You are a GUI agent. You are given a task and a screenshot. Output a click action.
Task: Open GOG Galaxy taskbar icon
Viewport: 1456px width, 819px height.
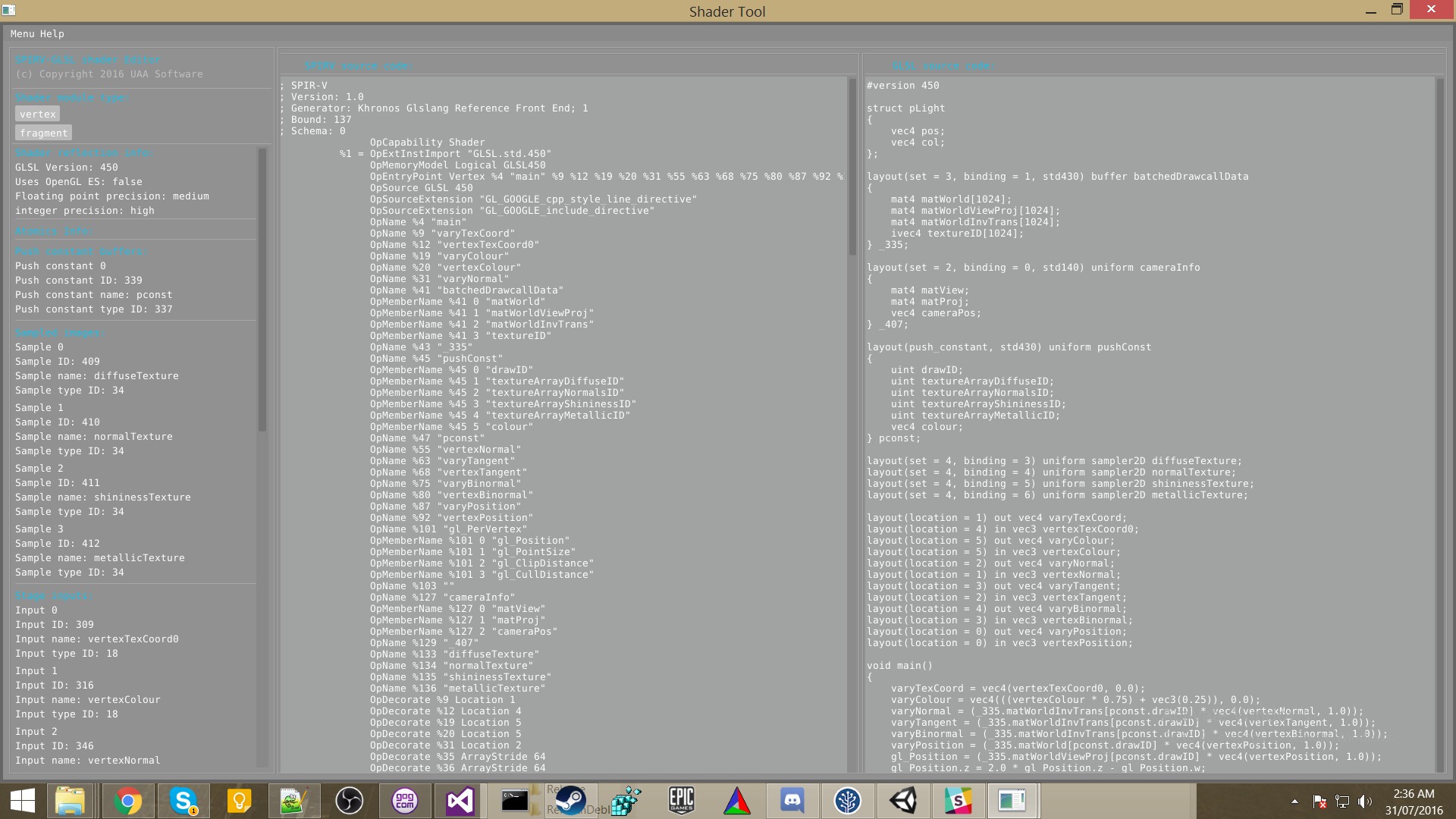coord(404,801)
